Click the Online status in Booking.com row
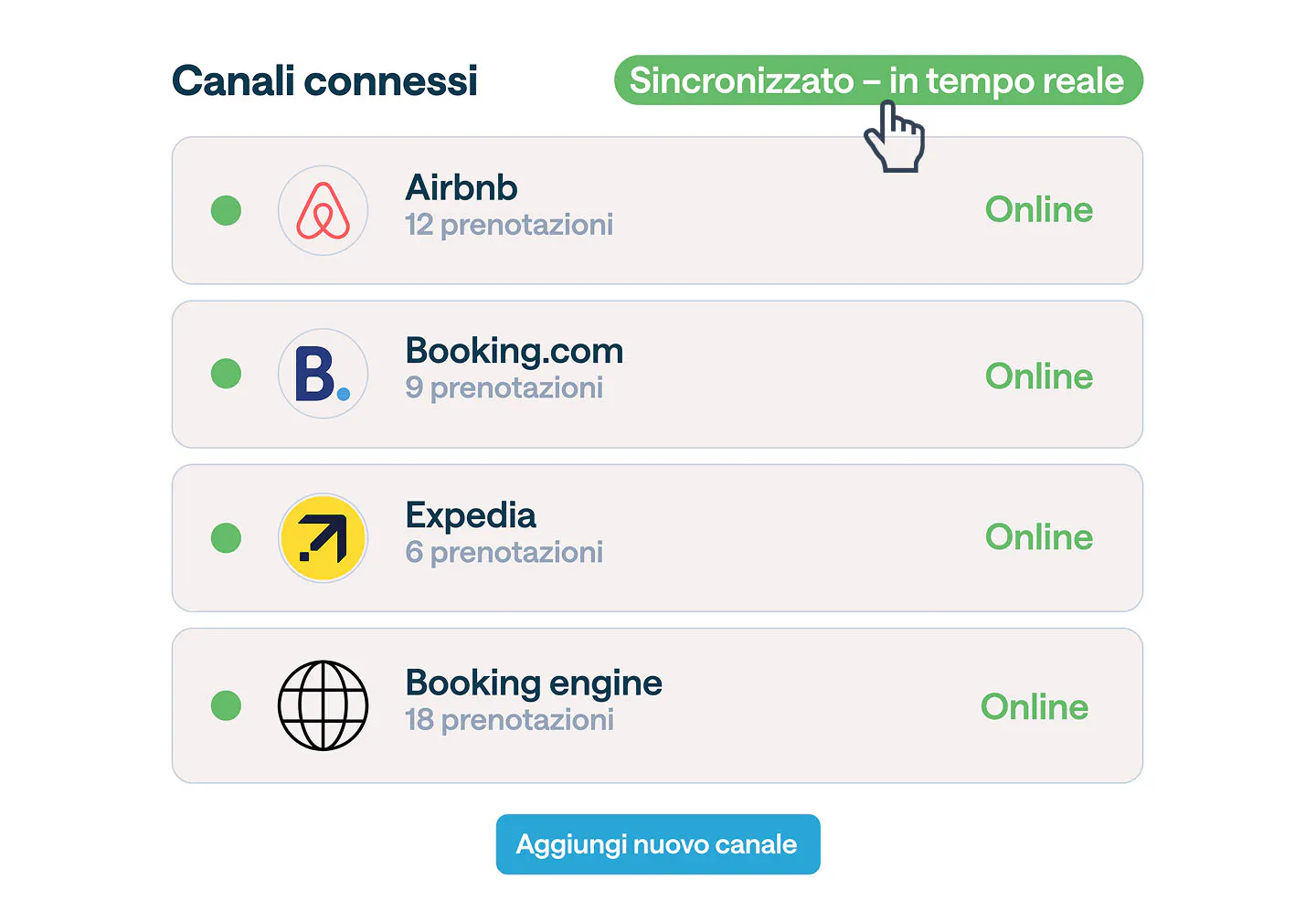Screen dimensions: 1316x911 pos(1038,376)
